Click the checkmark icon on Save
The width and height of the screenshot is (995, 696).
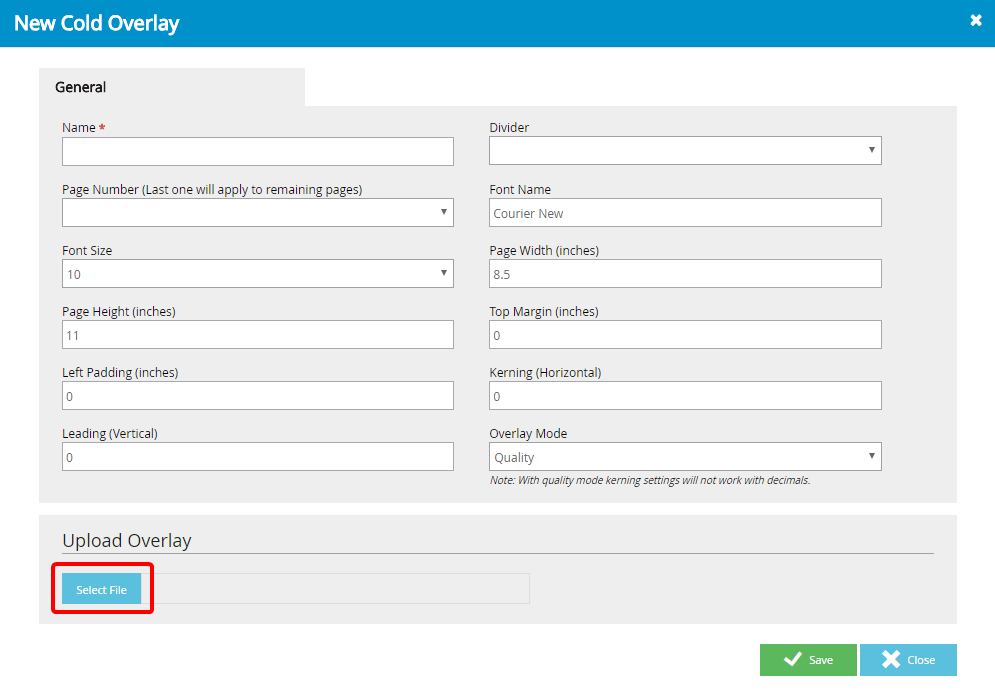pos(792,660)
